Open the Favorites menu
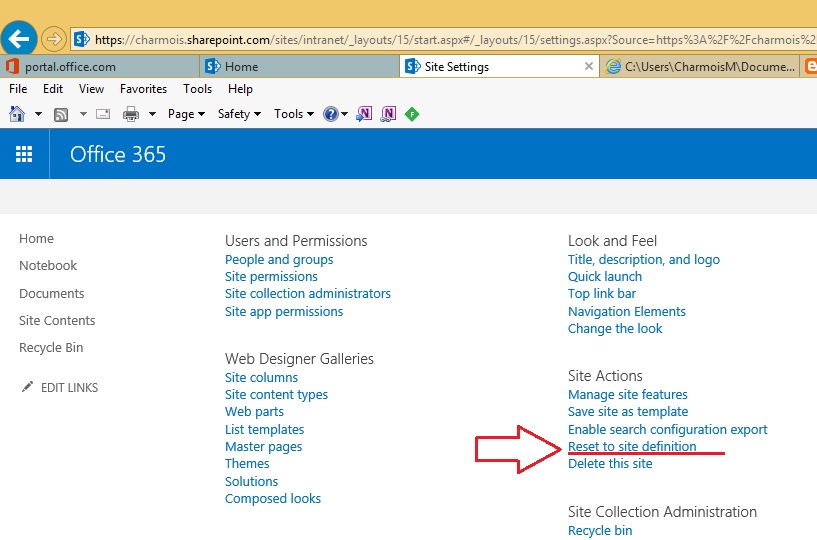The image size is (817, 540). pyautogui.click(x=143, y=89)
